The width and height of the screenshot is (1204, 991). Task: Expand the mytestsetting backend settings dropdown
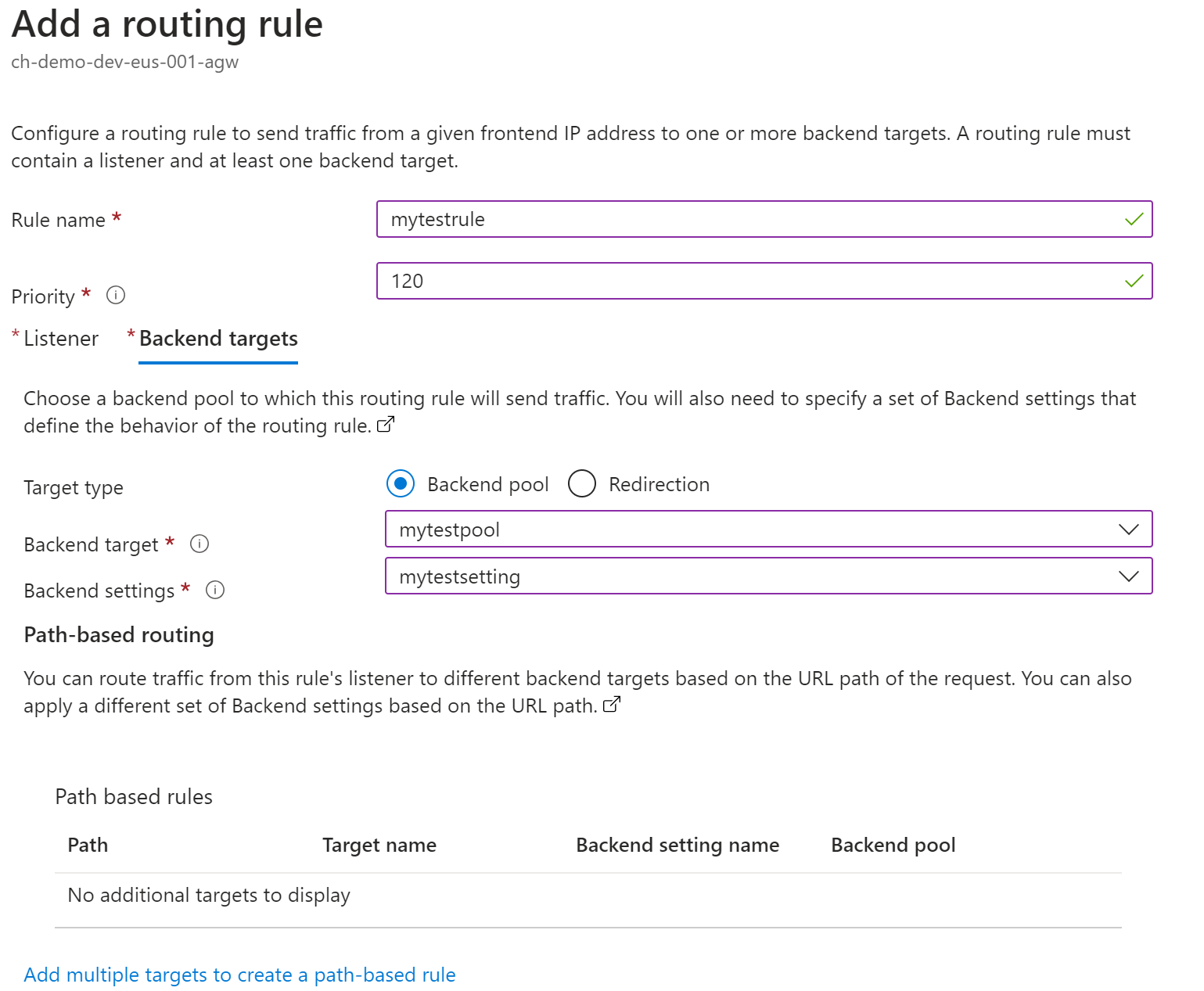[x=768, y=576]
